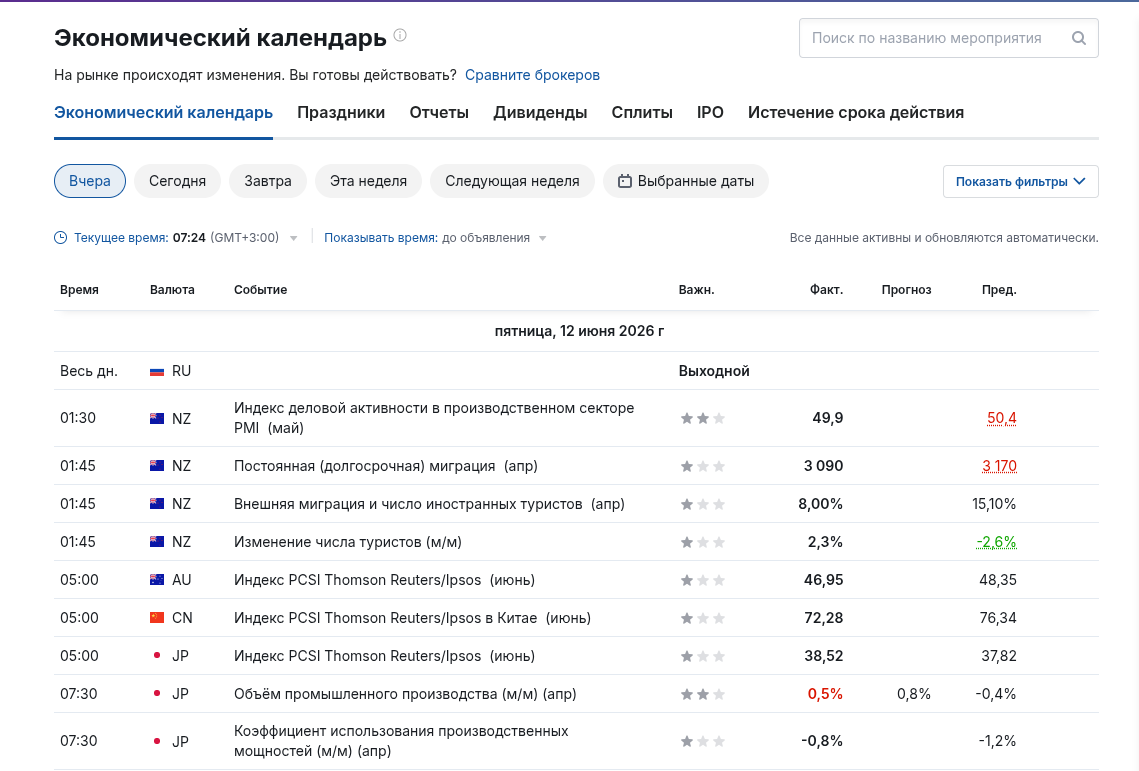Click the clock icon next to current time

click(x=61, y=238)
